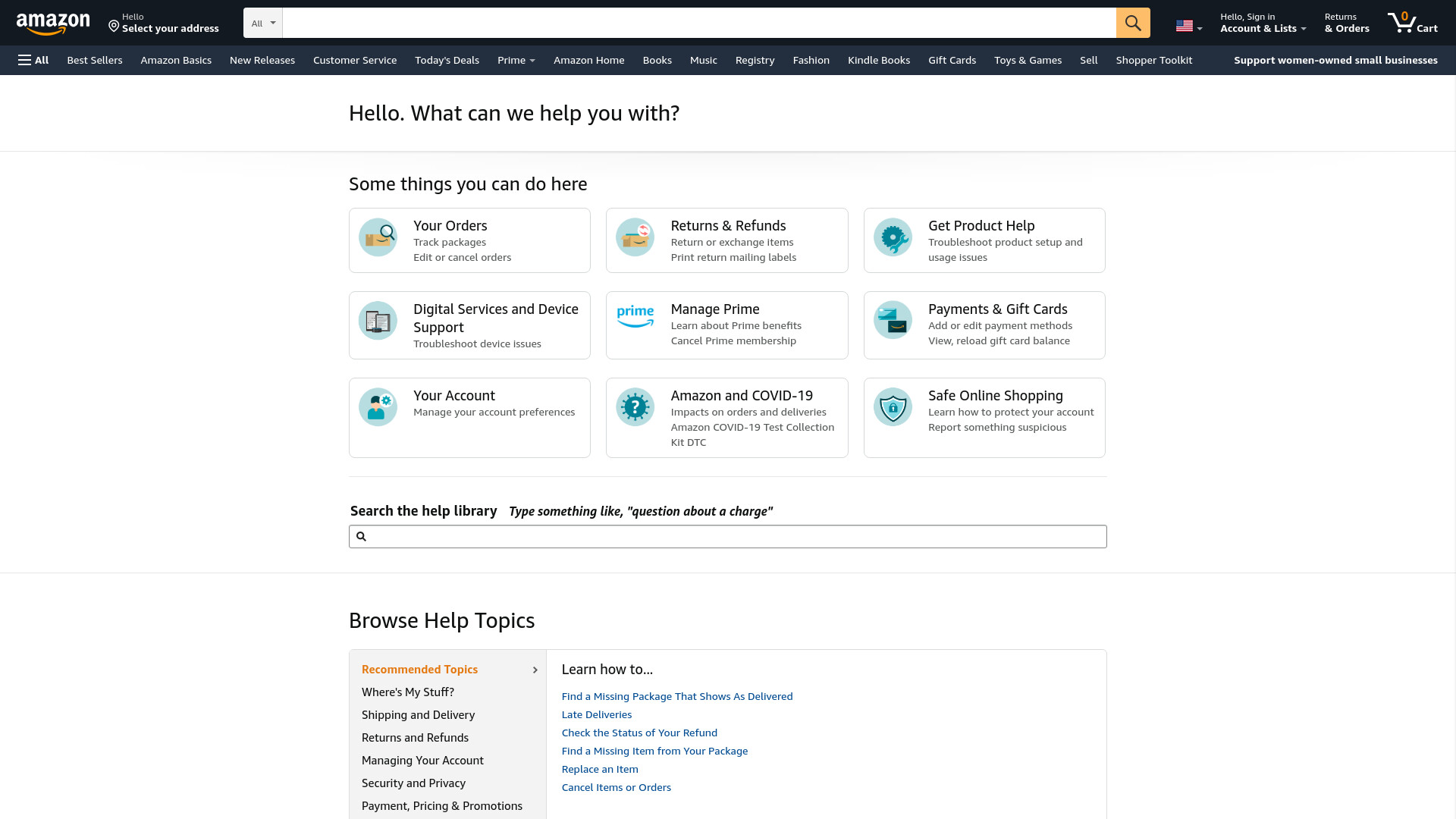The height and width of the screenshot is (819, 1456).
Task: Open Registry in nav bar
Action: [755, 60]
